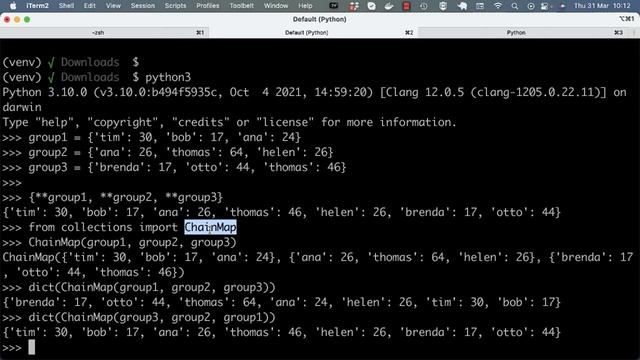Open the red-white squares menu bar icon
This screenshot has width=640, height=360.
click(353, 6)
